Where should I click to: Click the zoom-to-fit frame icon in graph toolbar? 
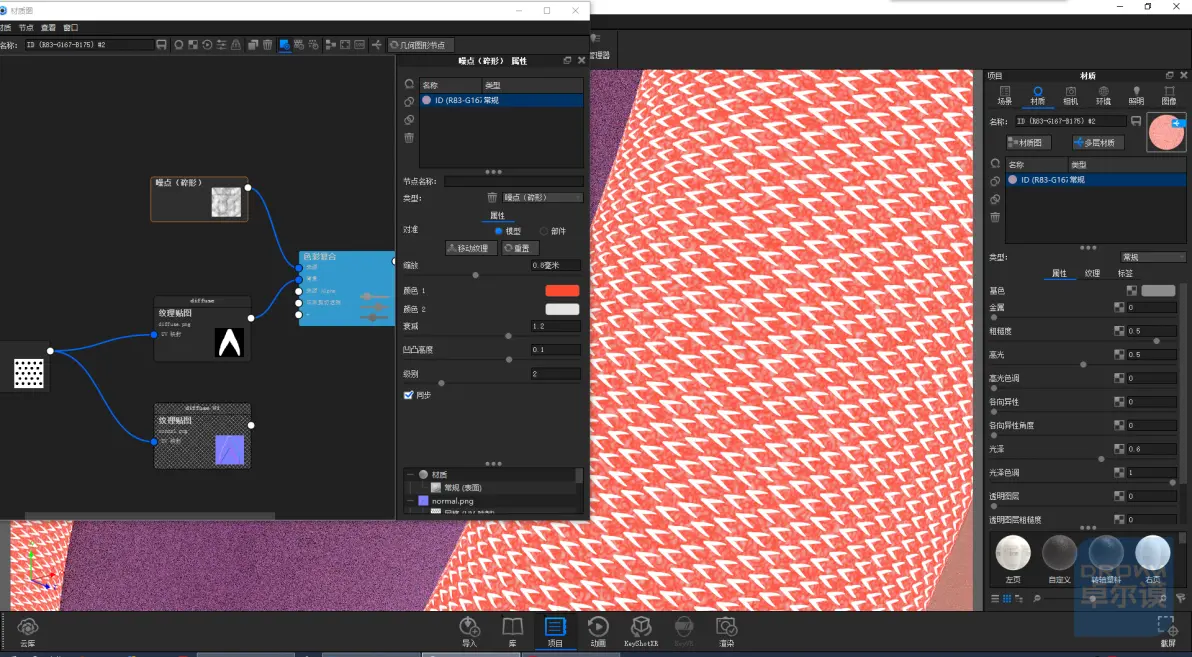pyautogui.click(x=345, y=45)
